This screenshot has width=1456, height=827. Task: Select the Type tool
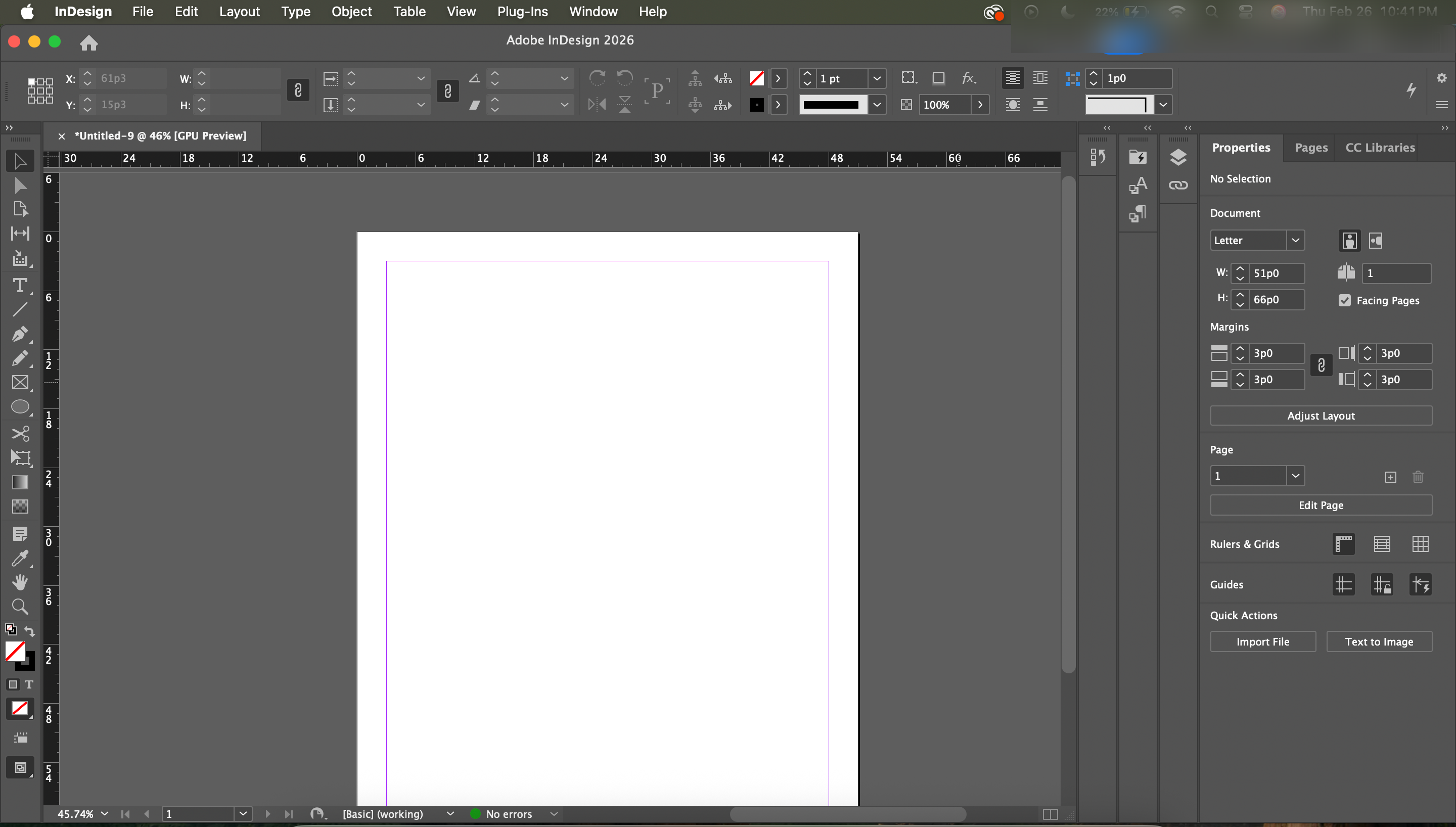click(20, 285)
